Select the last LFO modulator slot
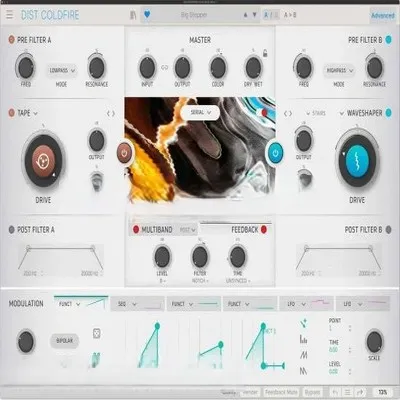Image resolution: width=400 pixels, height=400 pixels. [363, 304]
